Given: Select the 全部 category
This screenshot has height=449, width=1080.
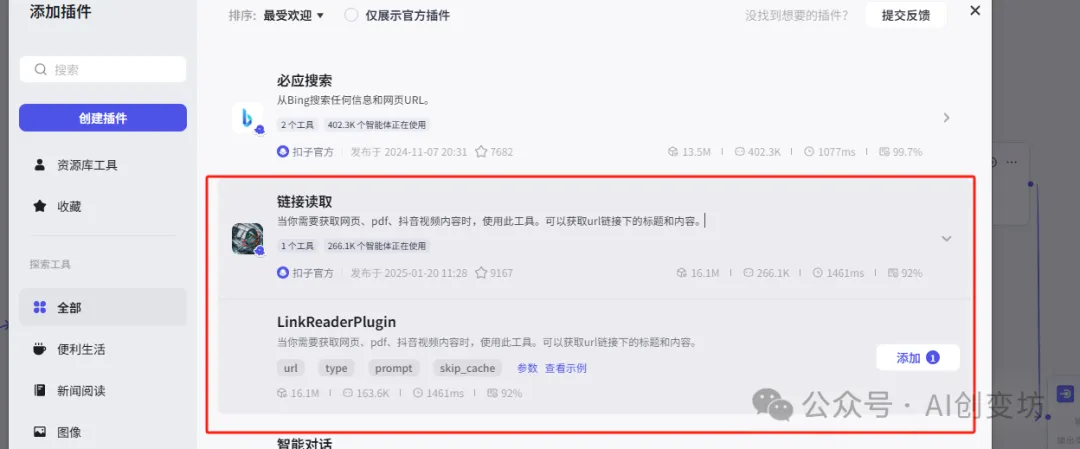Looking at the screenshot, I should (x=103, y=308).
